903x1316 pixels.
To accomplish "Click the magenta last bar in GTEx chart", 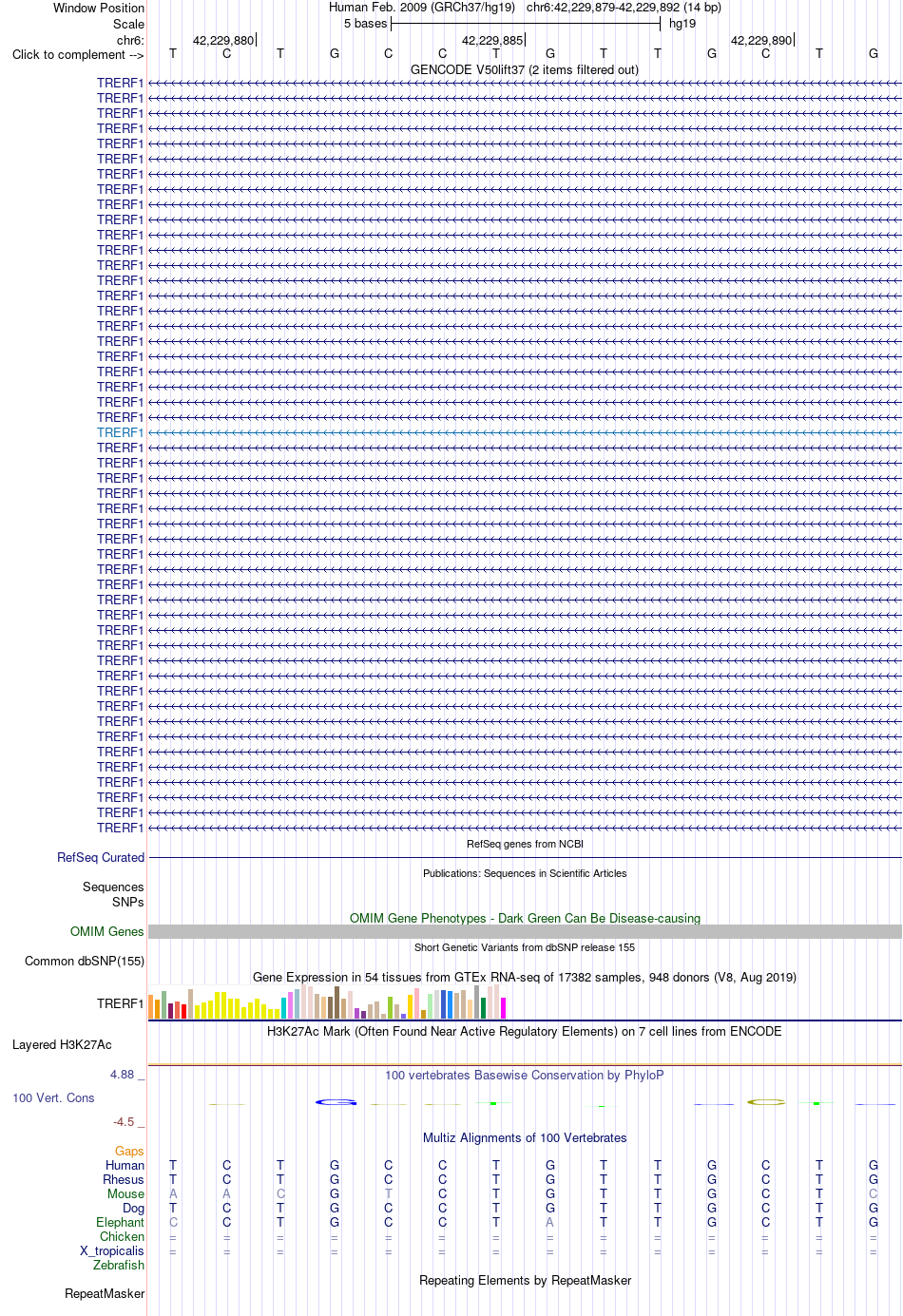I will 504,1007.
